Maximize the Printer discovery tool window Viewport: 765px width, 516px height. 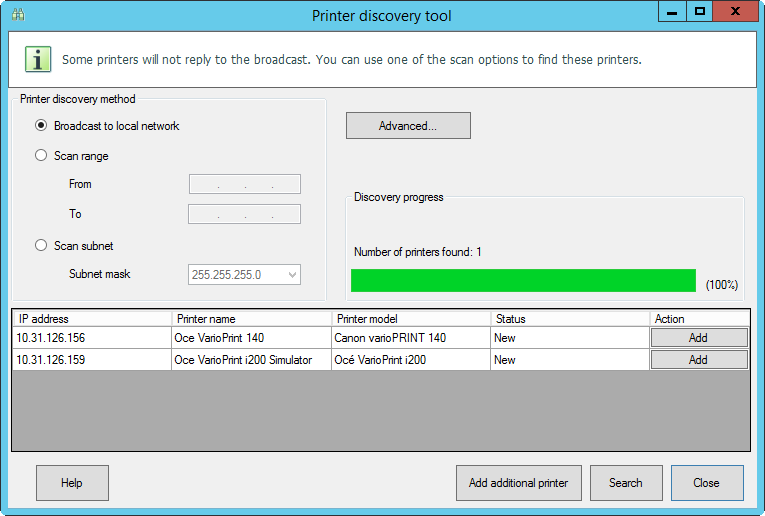coord(700,11)
